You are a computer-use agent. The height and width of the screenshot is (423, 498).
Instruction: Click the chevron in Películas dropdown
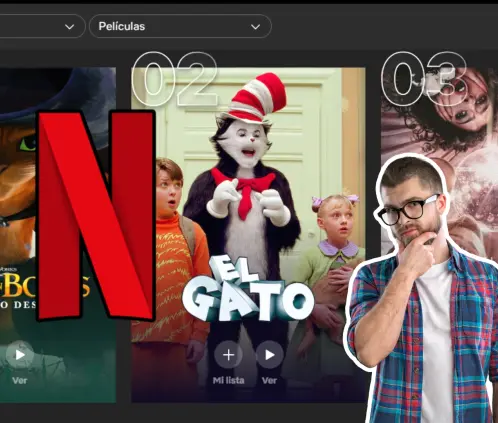click(x=255, y=27)
